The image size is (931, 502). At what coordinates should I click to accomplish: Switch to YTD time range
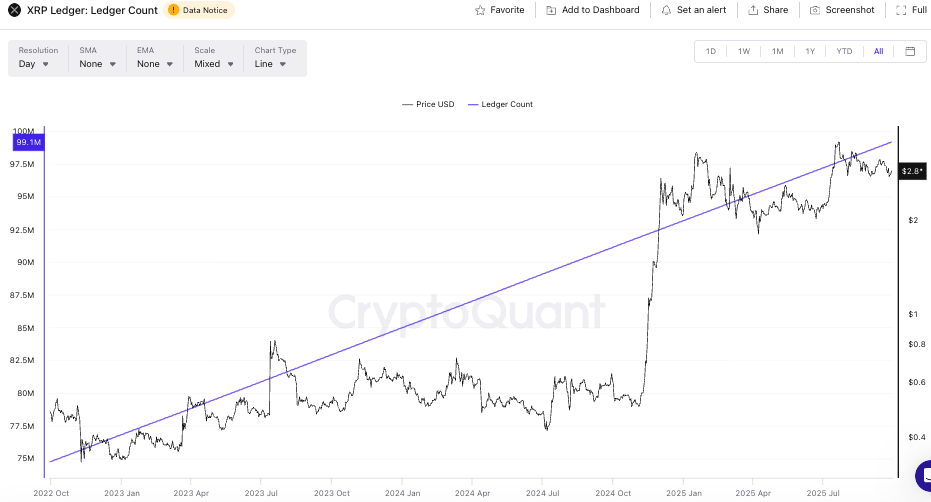[844, 51]
